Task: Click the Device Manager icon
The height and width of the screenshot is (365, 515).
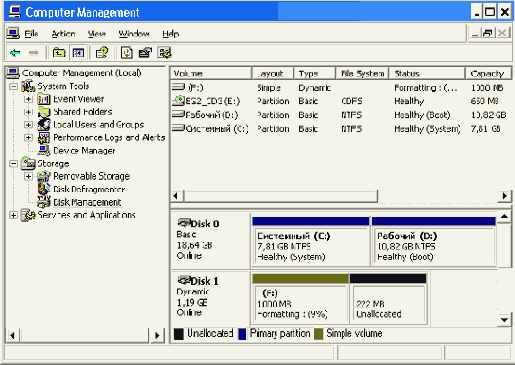Action: (x=44, y=151)
